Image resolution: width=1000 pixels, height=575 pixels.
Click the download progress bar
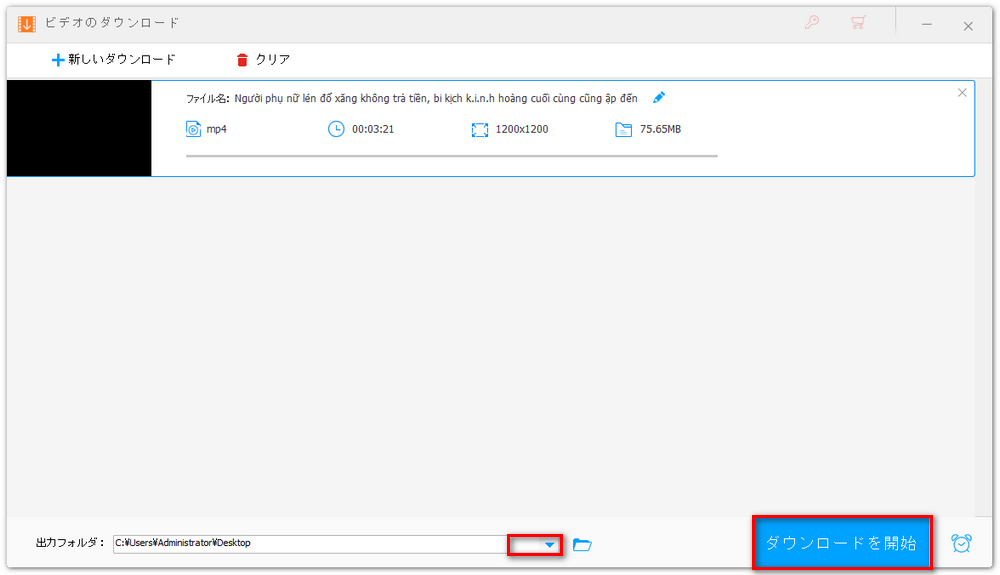pyautogui.click(x=451, y=156)
